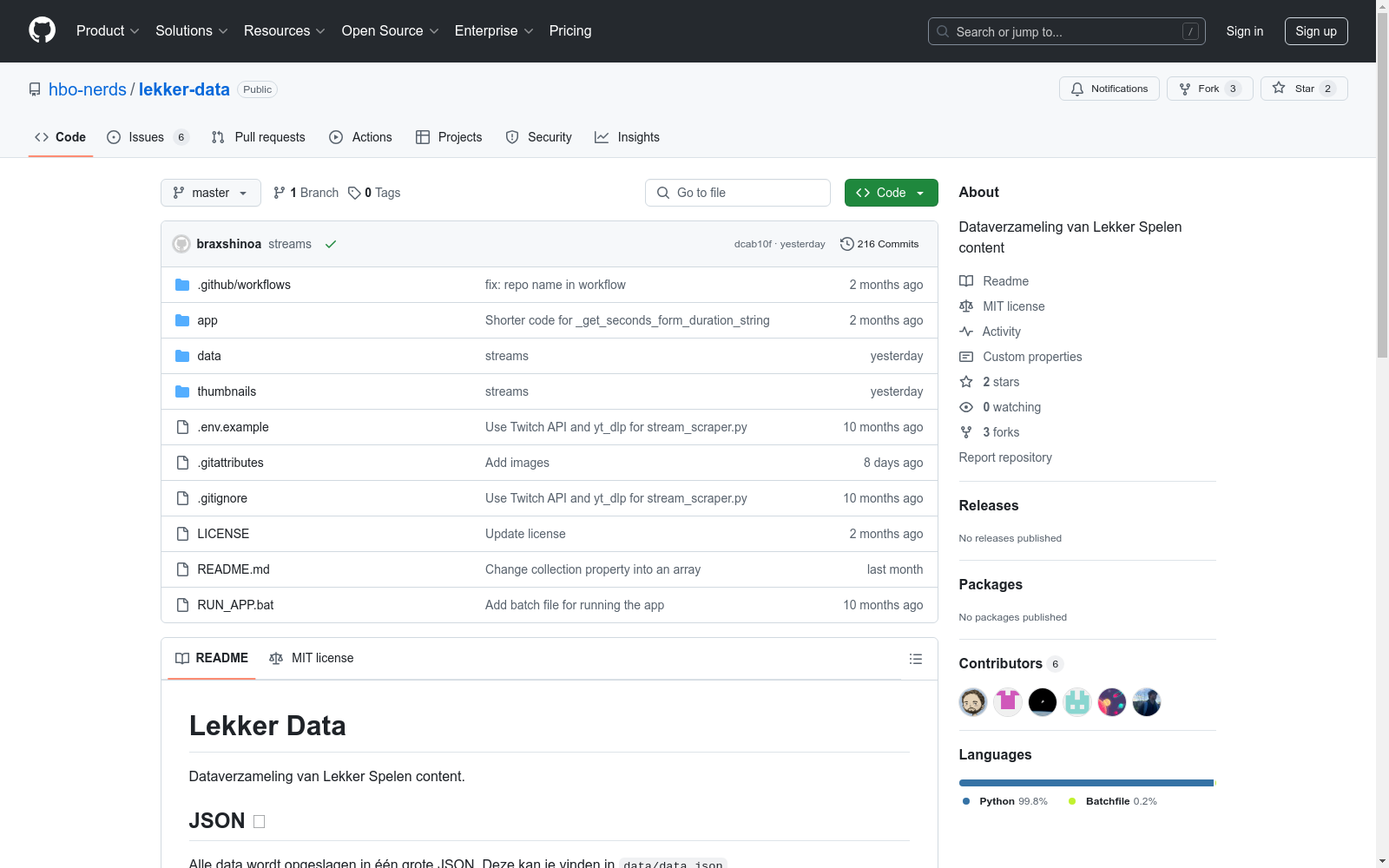Viewport: 1389px width, 868px height.
Task: Switch to the Issues tab
Action: (x=148, y=137)
